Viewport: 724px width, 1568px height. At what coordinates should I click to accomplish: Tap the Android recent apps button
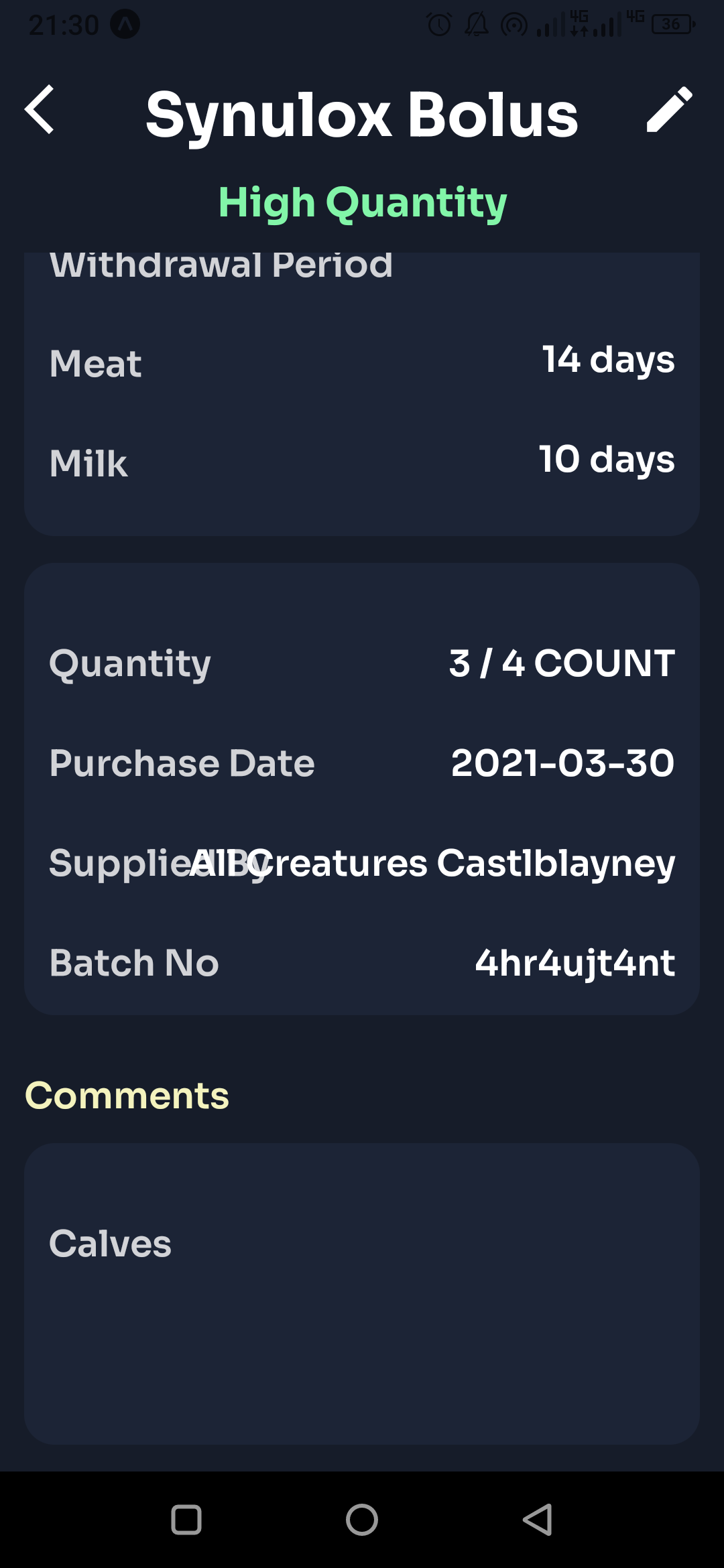tap(187, 1520)
